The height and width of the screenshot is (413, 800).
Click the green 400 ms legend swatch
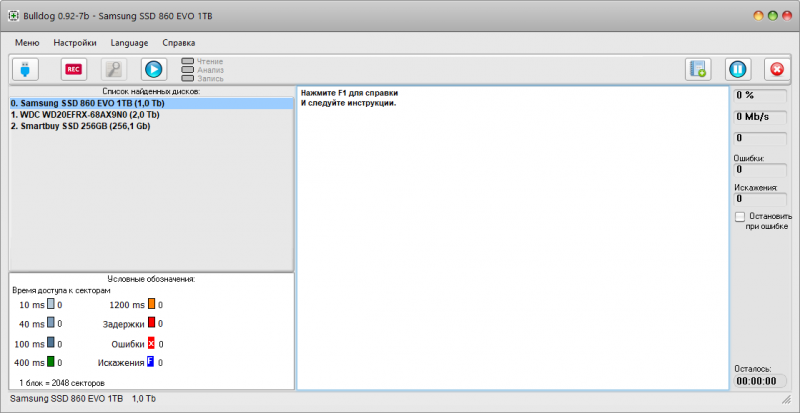click(x=51, y=362)
